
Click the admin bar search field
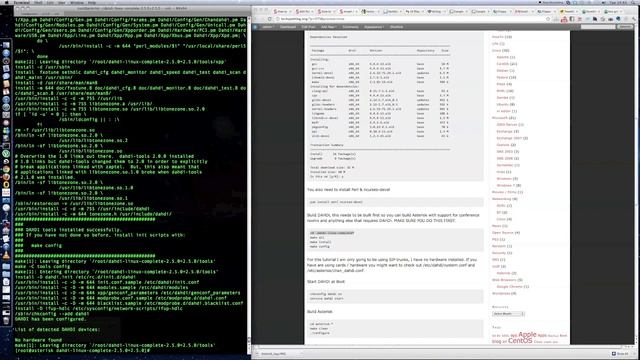click(598, 27)
